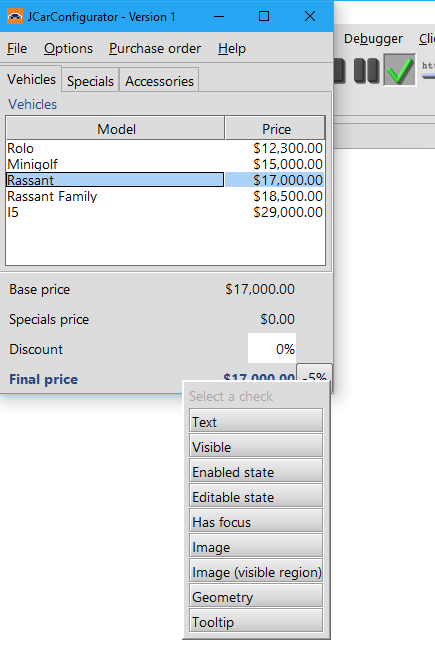Choose the Image (visible region) check
This screenshot has width=435, height=670.
[x=256, y=571]
